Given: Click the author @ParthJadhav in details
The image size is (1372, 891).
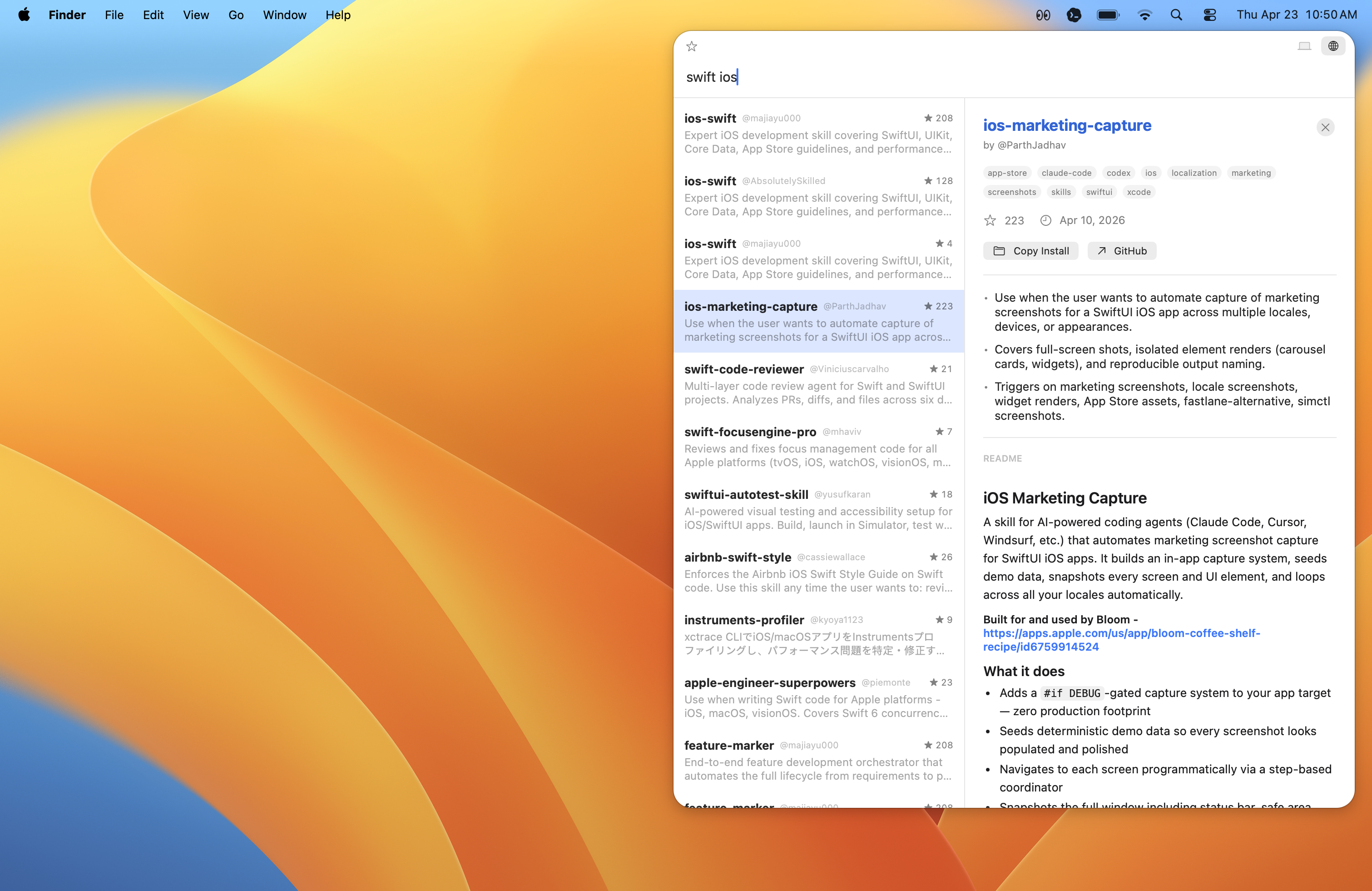Looking at the screenshot, I should tap(1032, 145).
